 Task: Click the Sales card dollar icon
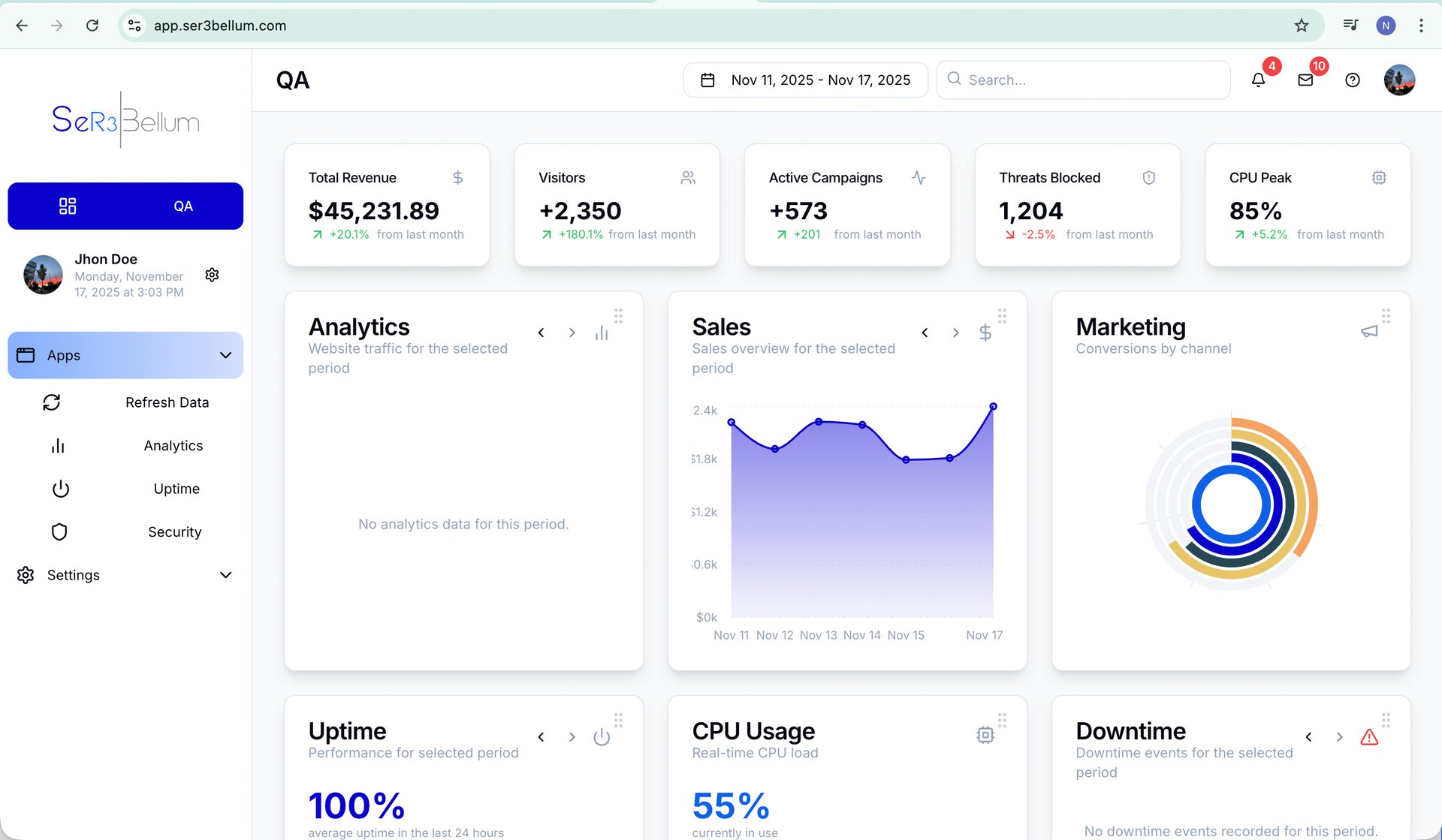pyautogui.click(x=985, y=333)
